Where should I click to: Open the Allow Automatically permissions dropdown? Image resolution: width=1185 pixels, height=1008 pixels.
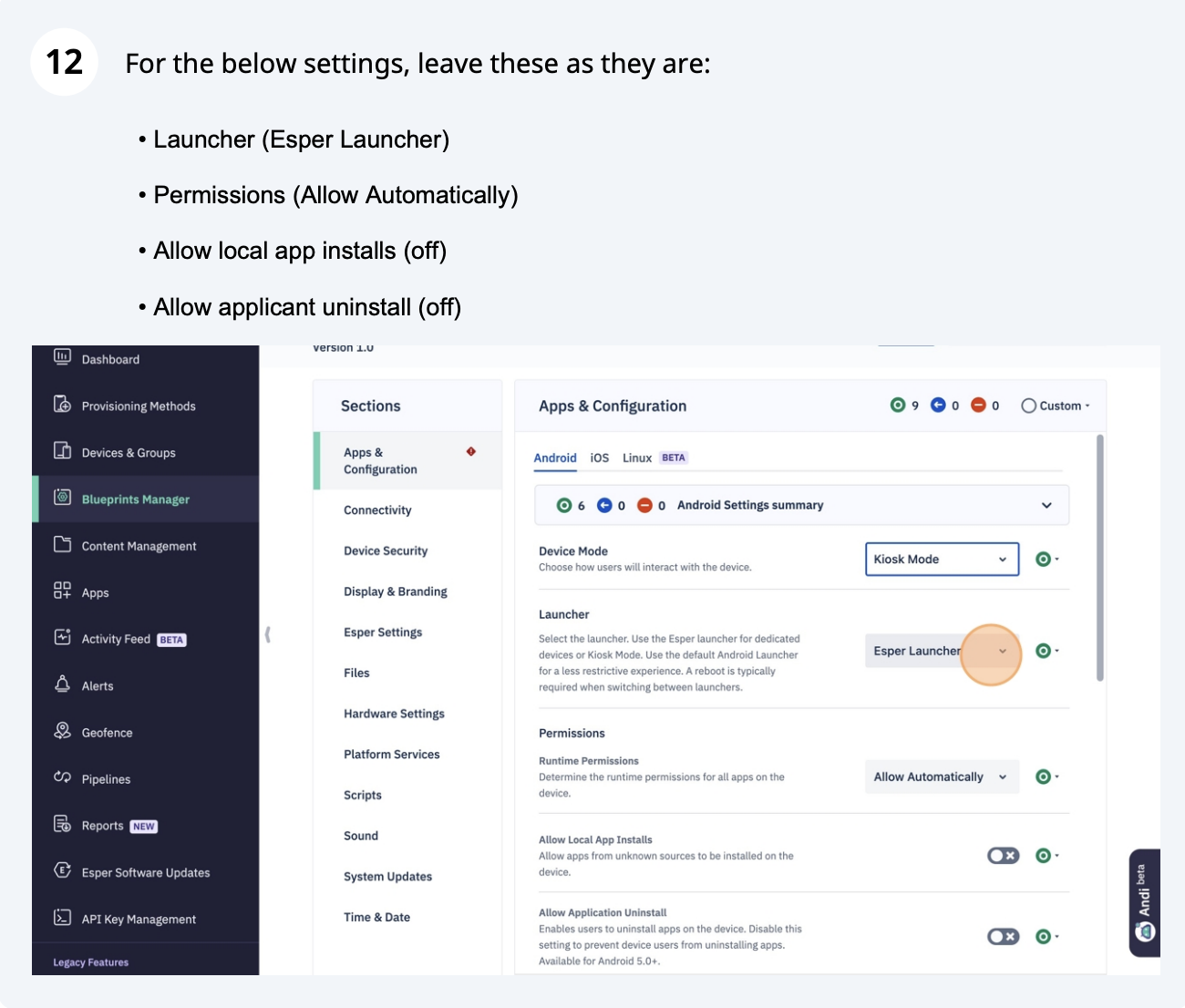(941, 777)
